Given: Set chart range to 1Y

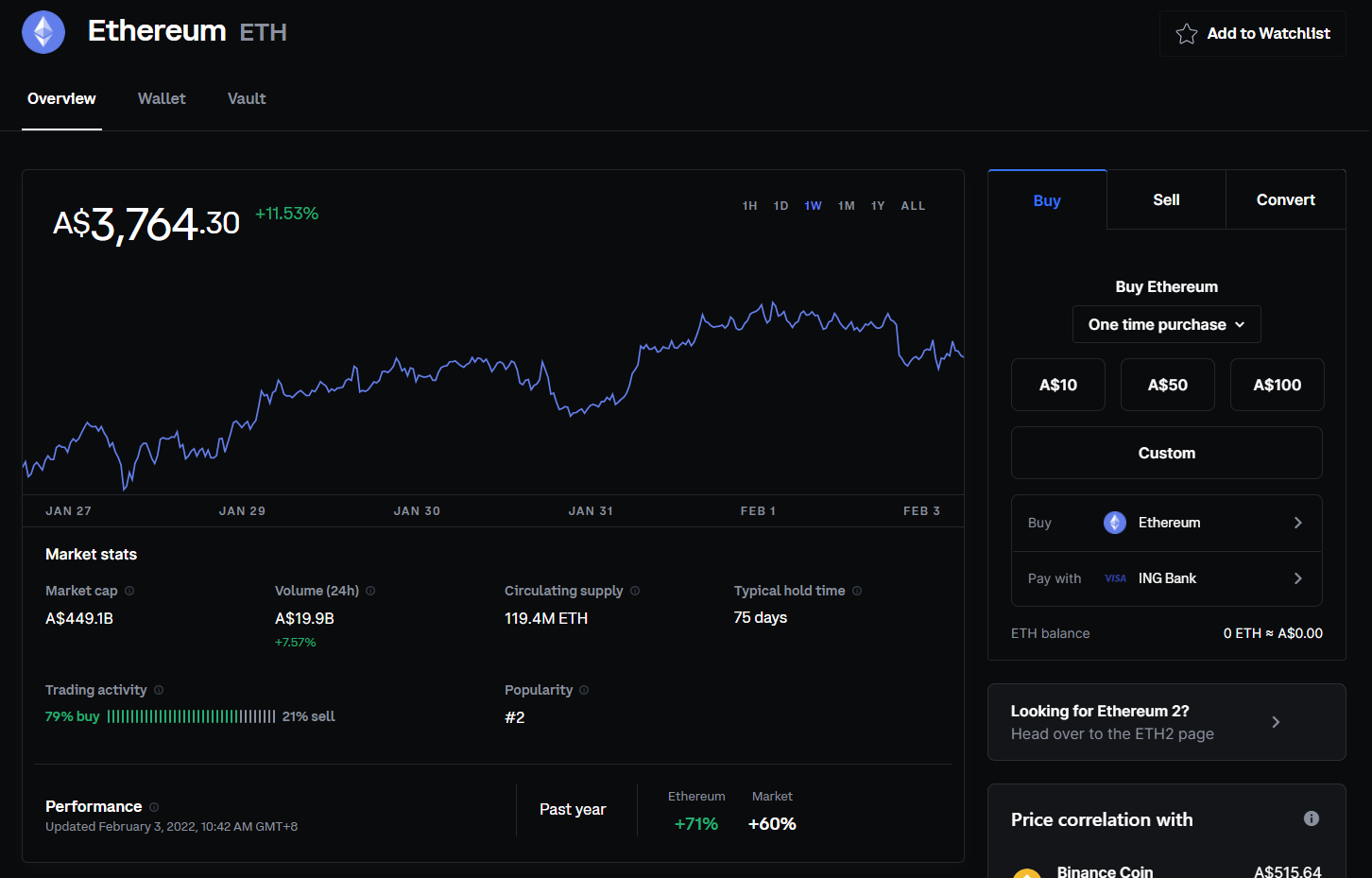Looking at the screenshot, I should click(878, 206).
